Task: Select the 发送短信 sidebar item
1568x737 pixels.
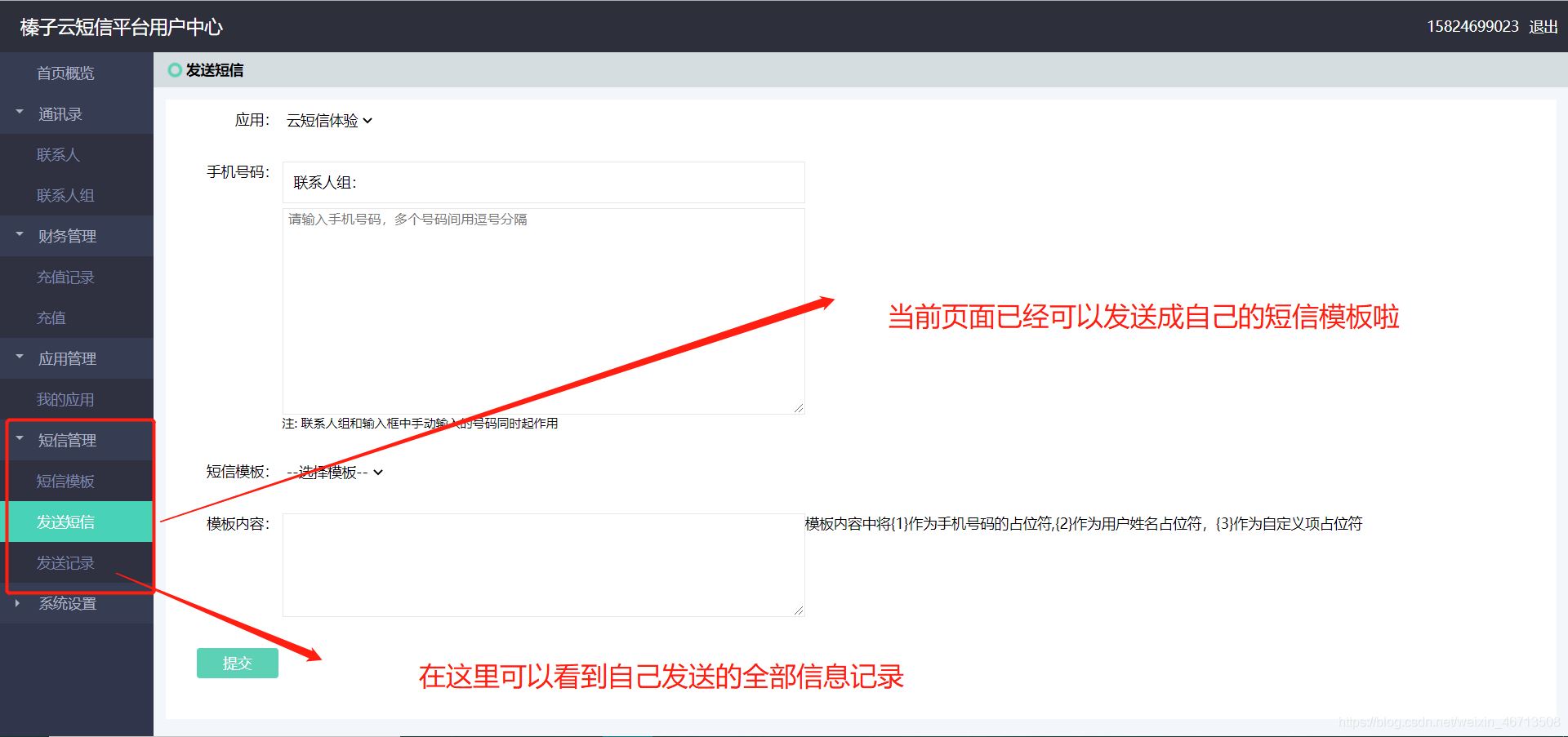Action: click(x=68, y=522)
